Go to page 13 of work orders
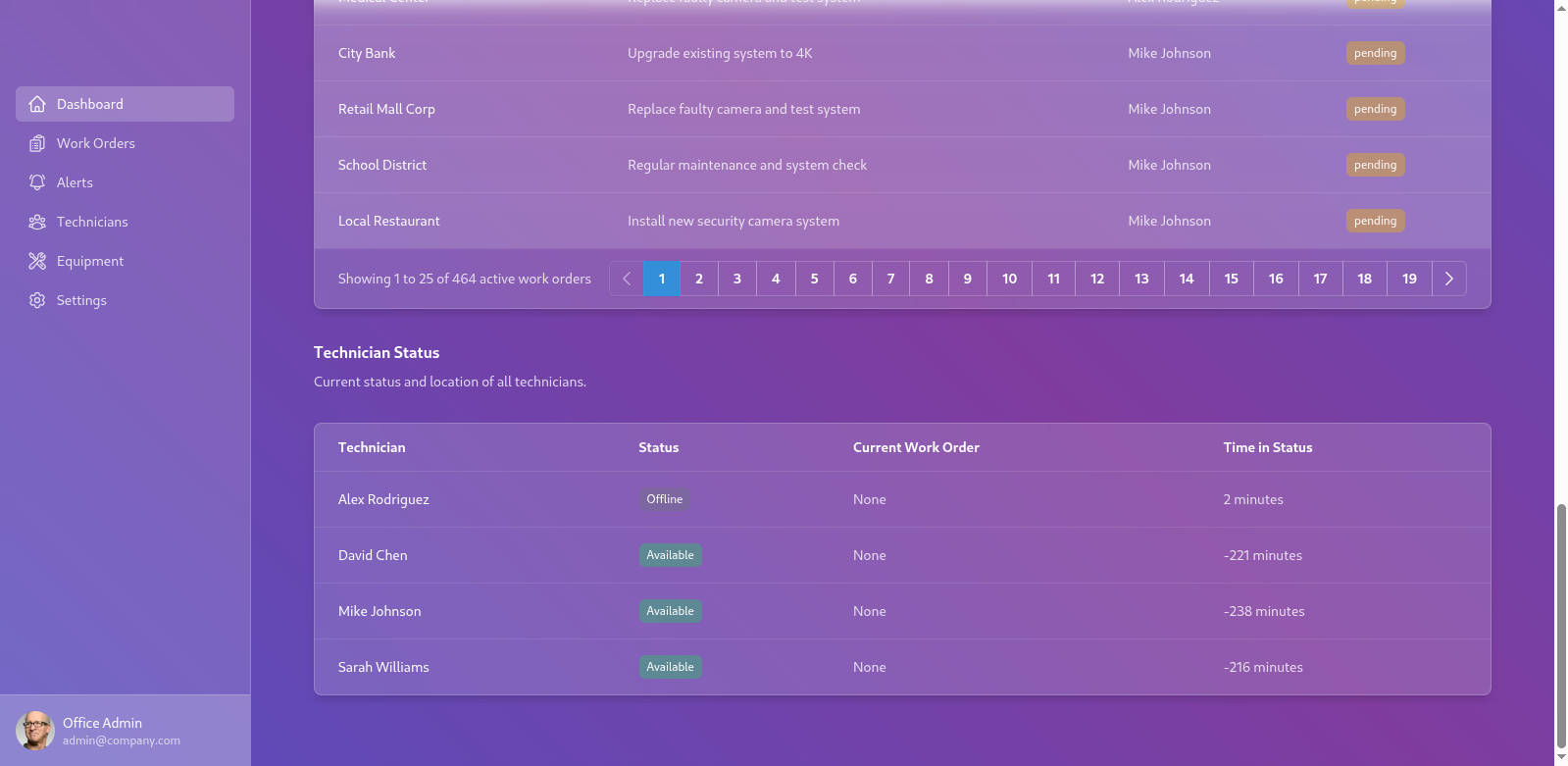This screenshot has width=1568, height=766. tap(1141, 279)
